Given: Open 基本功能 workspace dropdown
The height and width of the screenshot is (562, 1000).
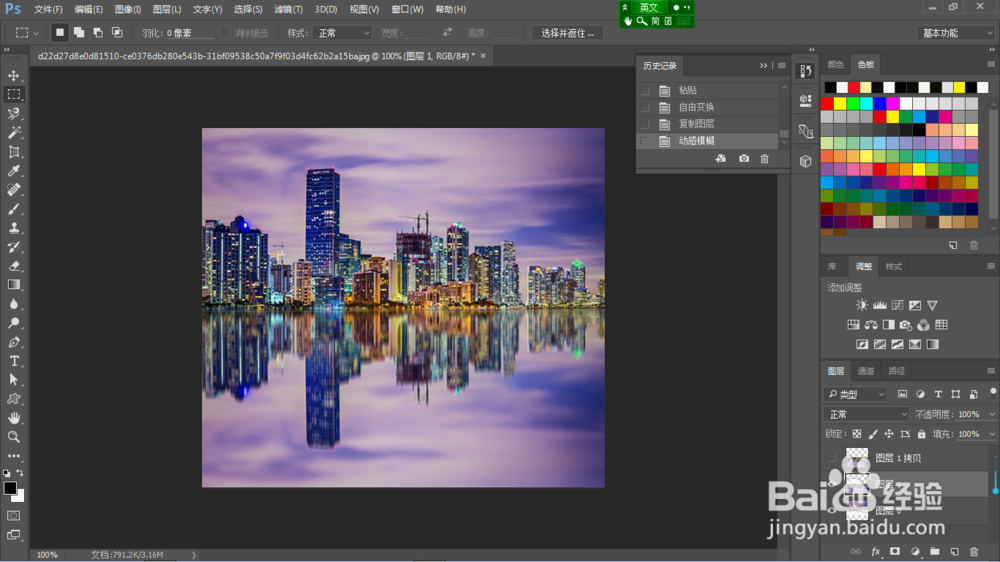Looking at the screenshot, I should point(957,33).
